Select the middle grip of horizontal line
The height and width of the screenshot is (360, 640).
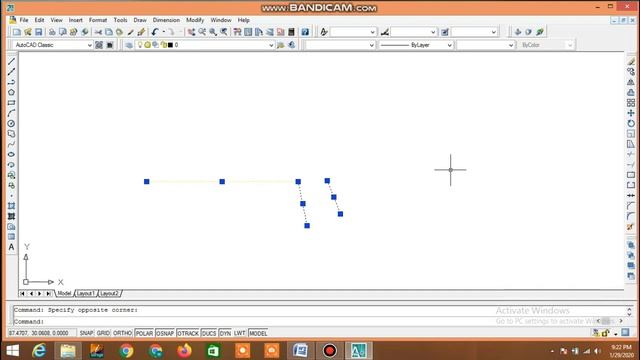click(222, 182)
